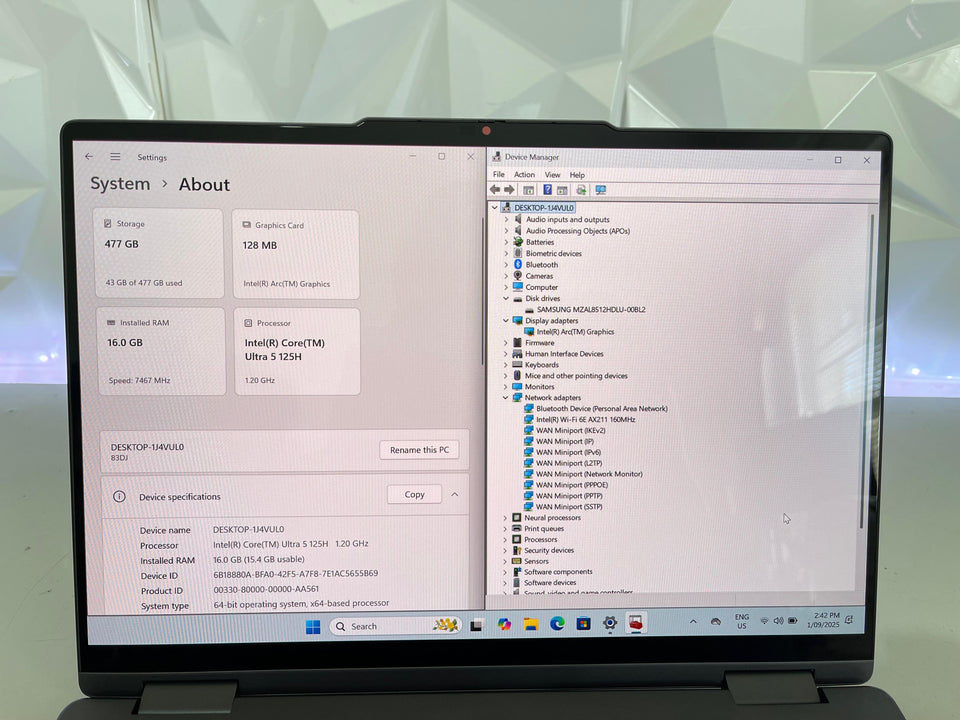Open File Explorer from the taskbar
Screen dimensions: 960x720
point(531,625)
